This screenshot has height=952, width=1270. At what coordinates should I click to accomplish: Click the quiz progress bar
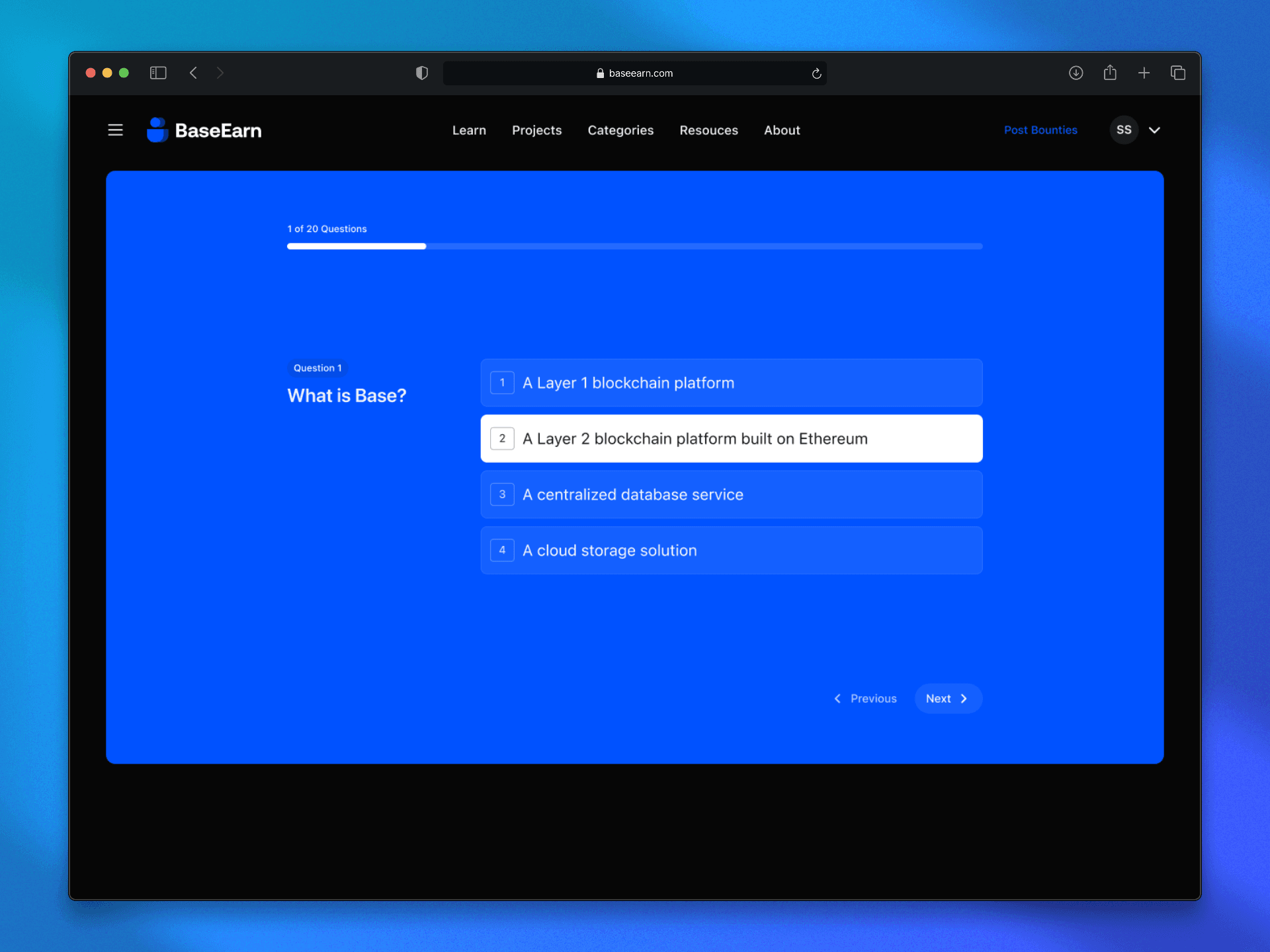(x=634, y=246)
